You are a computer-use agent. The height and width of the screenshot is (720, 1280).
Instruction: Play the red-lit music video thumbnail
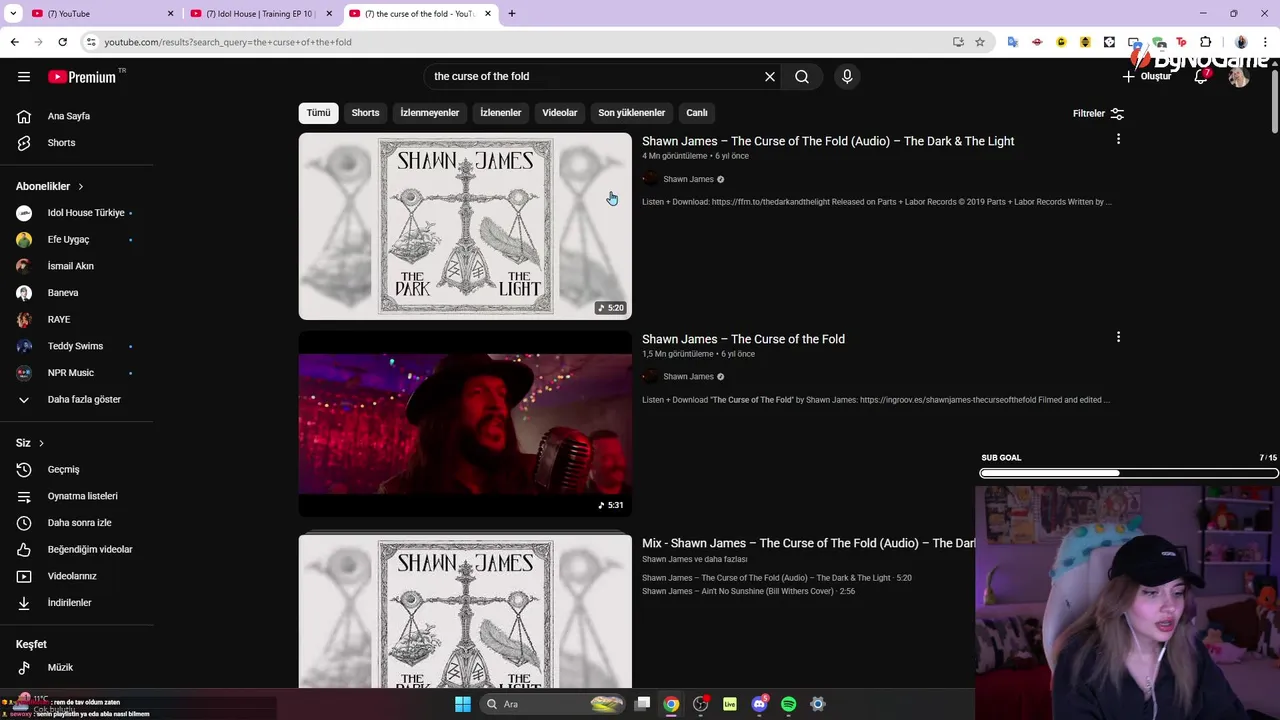tap(465, 424)
